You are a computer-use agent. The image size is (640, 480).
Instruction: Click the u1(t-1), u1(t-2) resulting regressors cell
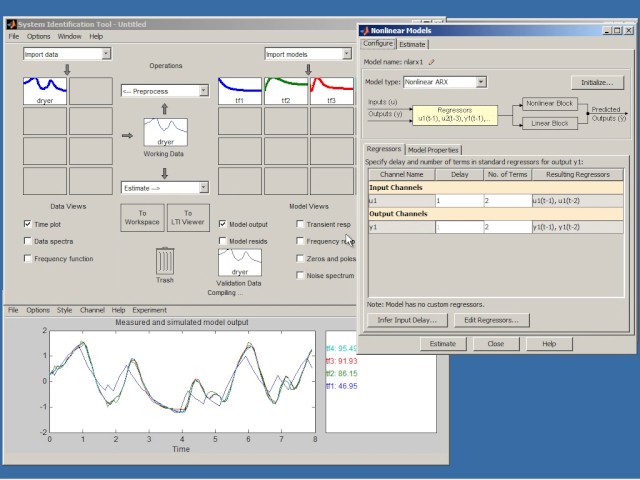[578, 201]
